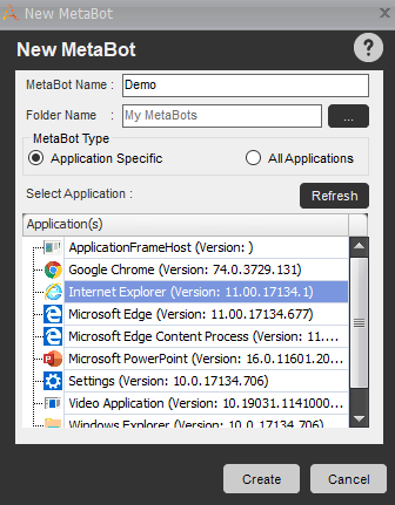Click the Microsoft Edge icon in list
Viewport: 395px width, 505px height.
click(53, 314)
